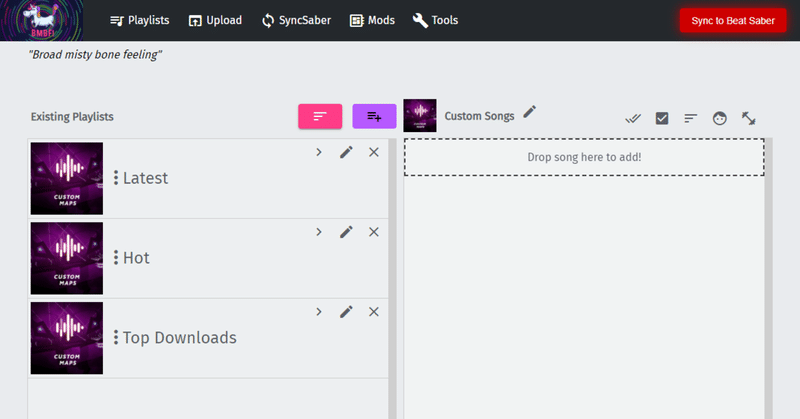Click the playlists list scrollbar
800x419 pixels.
[x=392, y=279]
